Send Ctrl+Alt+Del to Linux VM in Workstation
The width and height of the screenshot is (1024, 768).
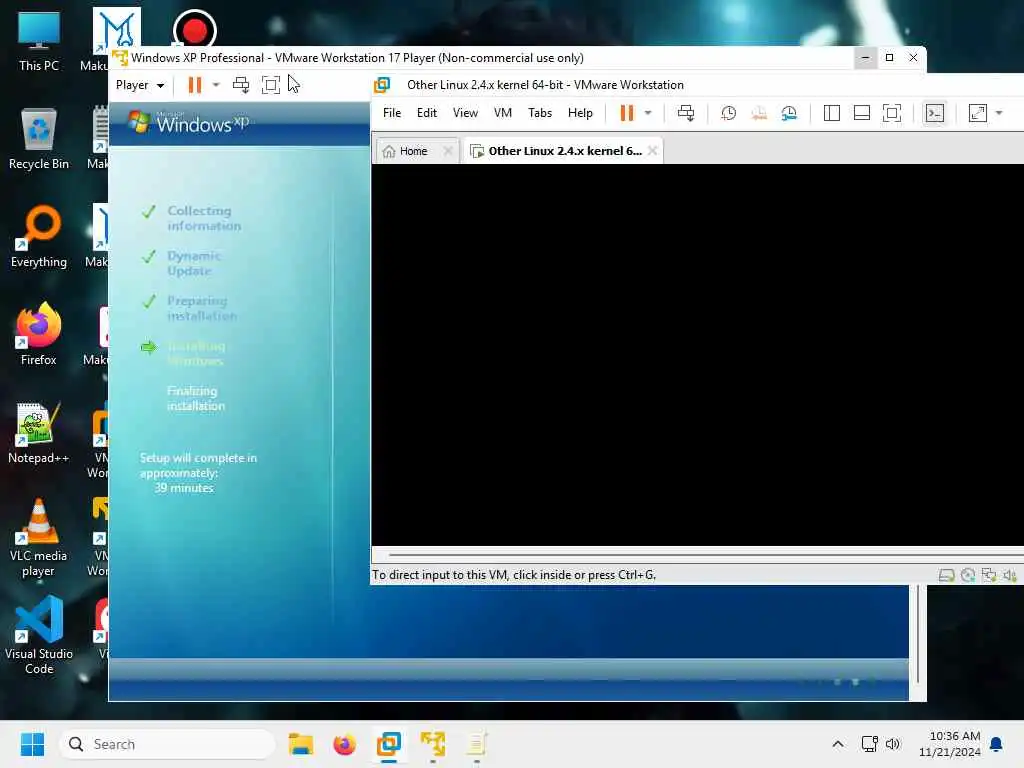coord(686,113)
